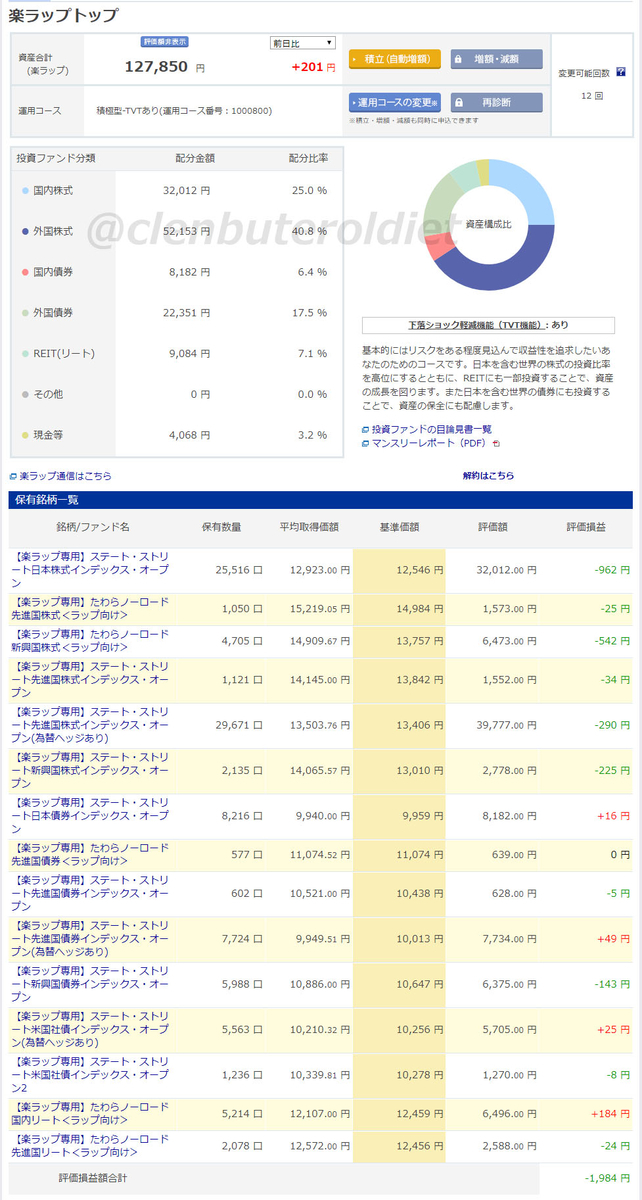
Task: Click the external-link icon beside 投資ファンドの目論見書一覧
Action: point(365,429)
